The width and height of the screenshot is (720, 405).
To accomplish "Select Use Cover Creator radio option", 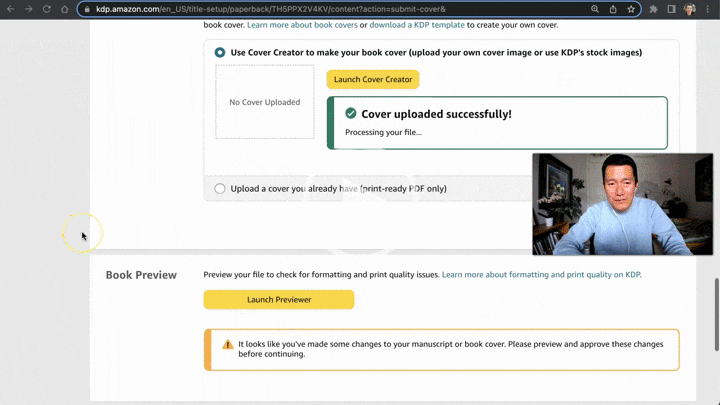I will [x=220, y=52].
